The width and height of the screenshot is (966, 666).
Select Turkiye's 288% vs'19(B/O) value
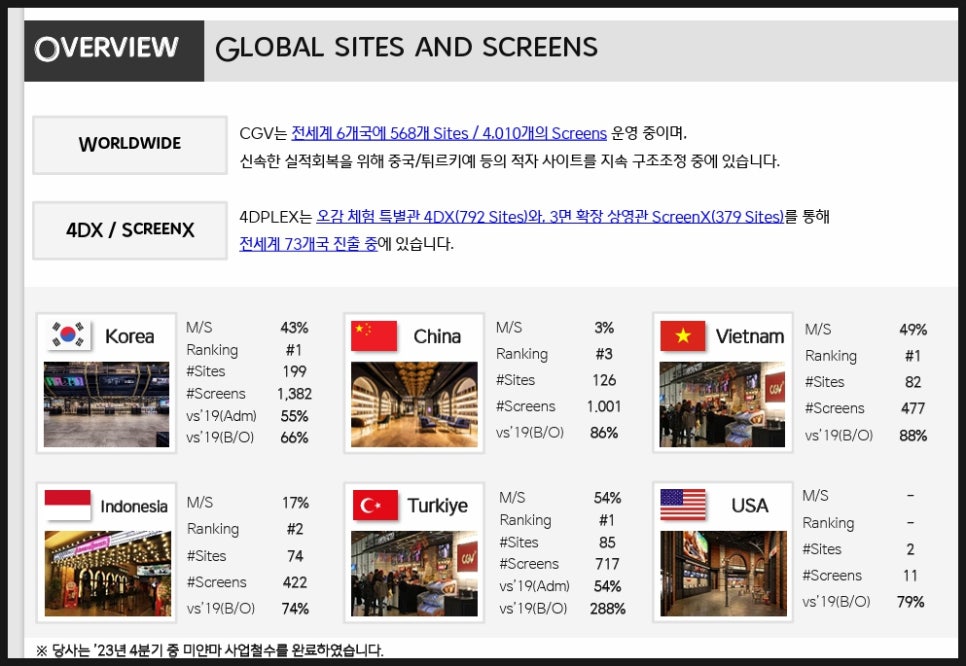point(608,609)
